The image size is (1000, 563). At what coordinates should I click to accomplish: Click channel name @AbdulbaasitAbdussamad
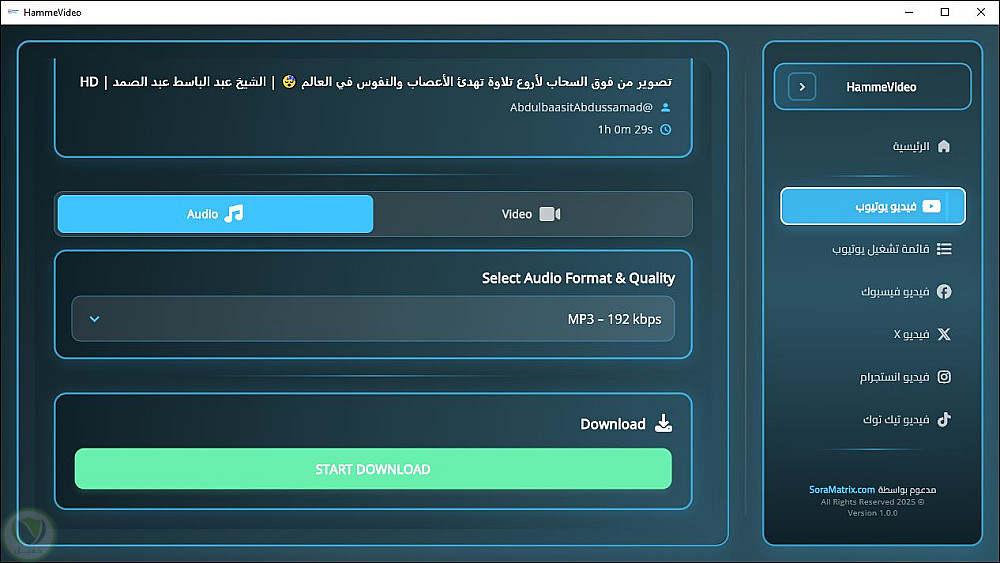(x=581, y=107)
